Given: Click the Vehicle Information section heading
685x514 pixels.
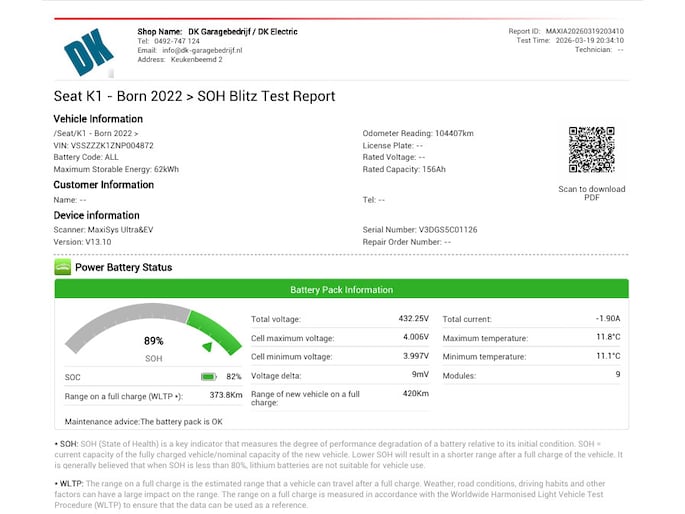Looking at the screenshot, I should (x=98, y=119).
